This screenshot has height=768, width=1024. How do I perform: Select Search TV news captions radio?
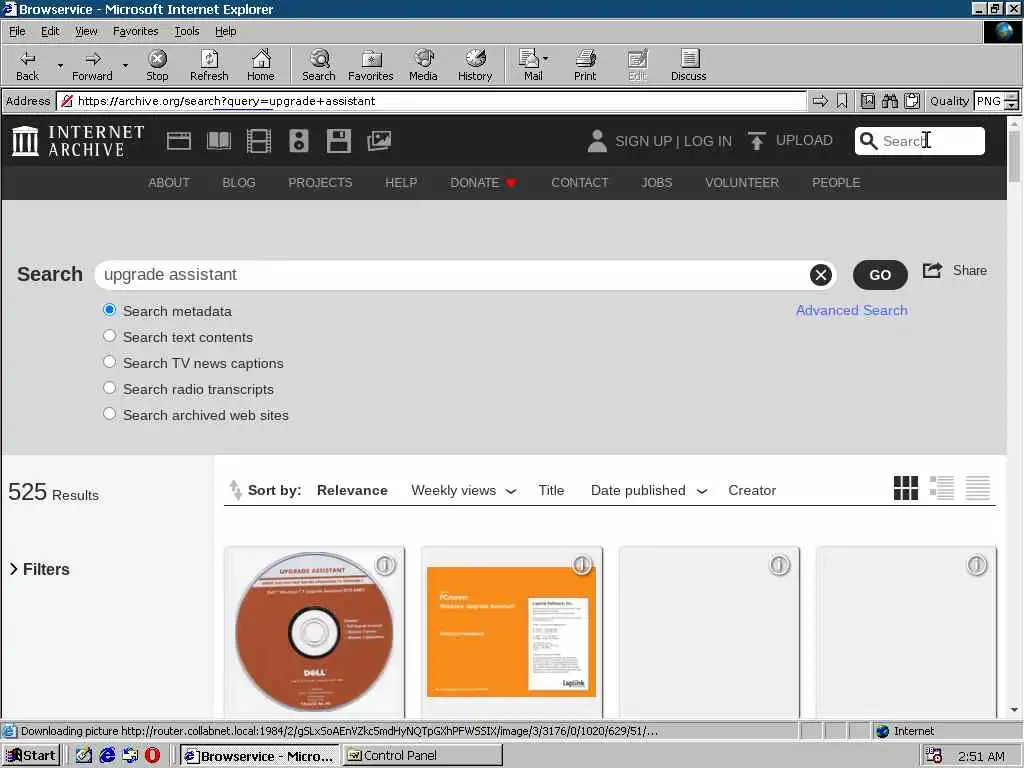click(x=110, y=362)
